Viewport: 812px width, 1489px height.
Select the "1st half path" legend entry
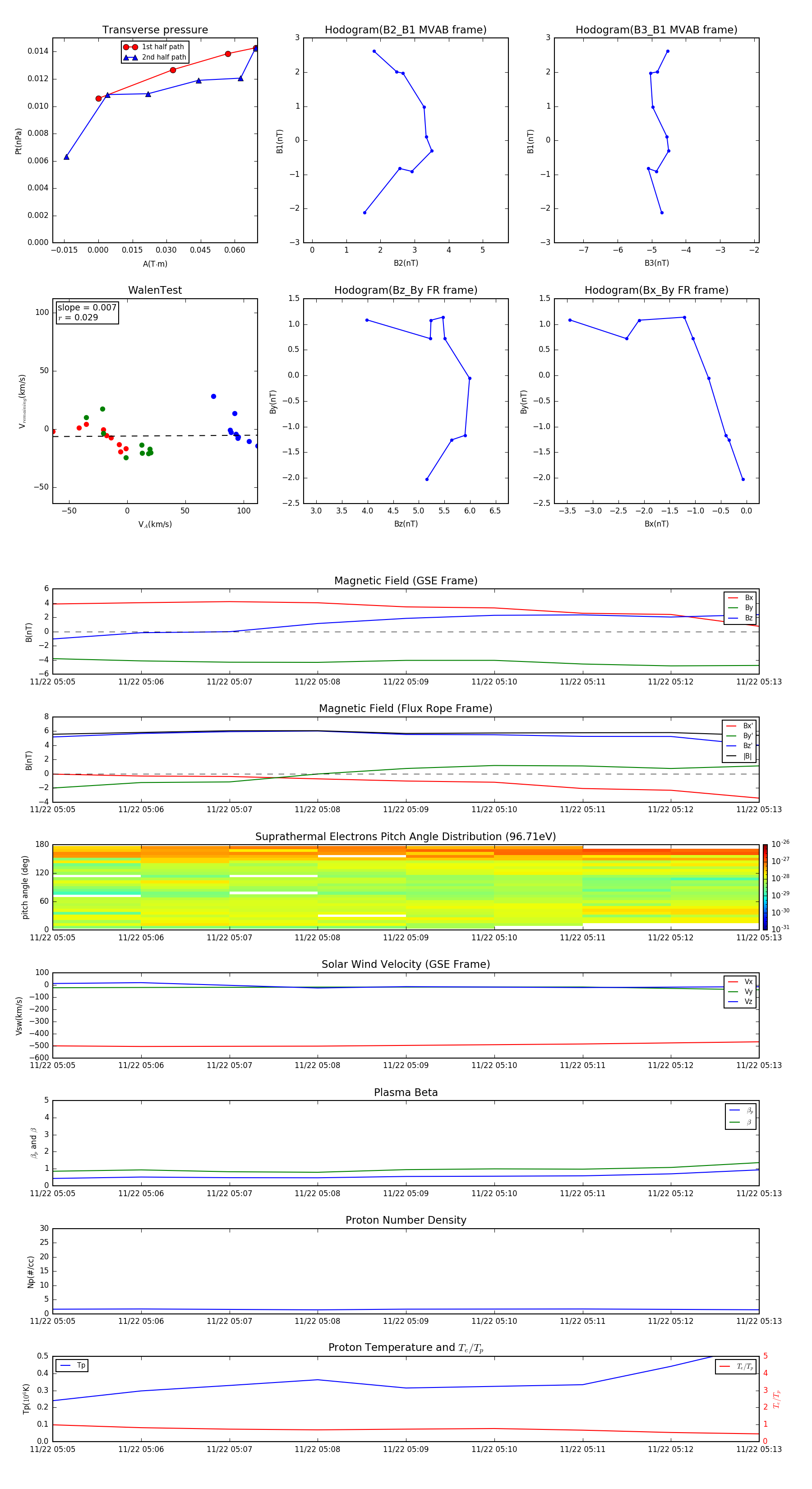pos(154,47)
